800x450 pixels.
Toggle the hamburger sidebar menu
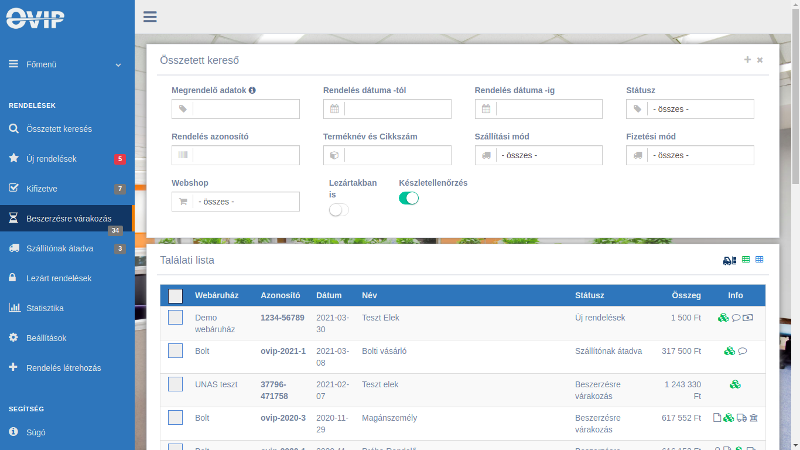coord(150,17)
